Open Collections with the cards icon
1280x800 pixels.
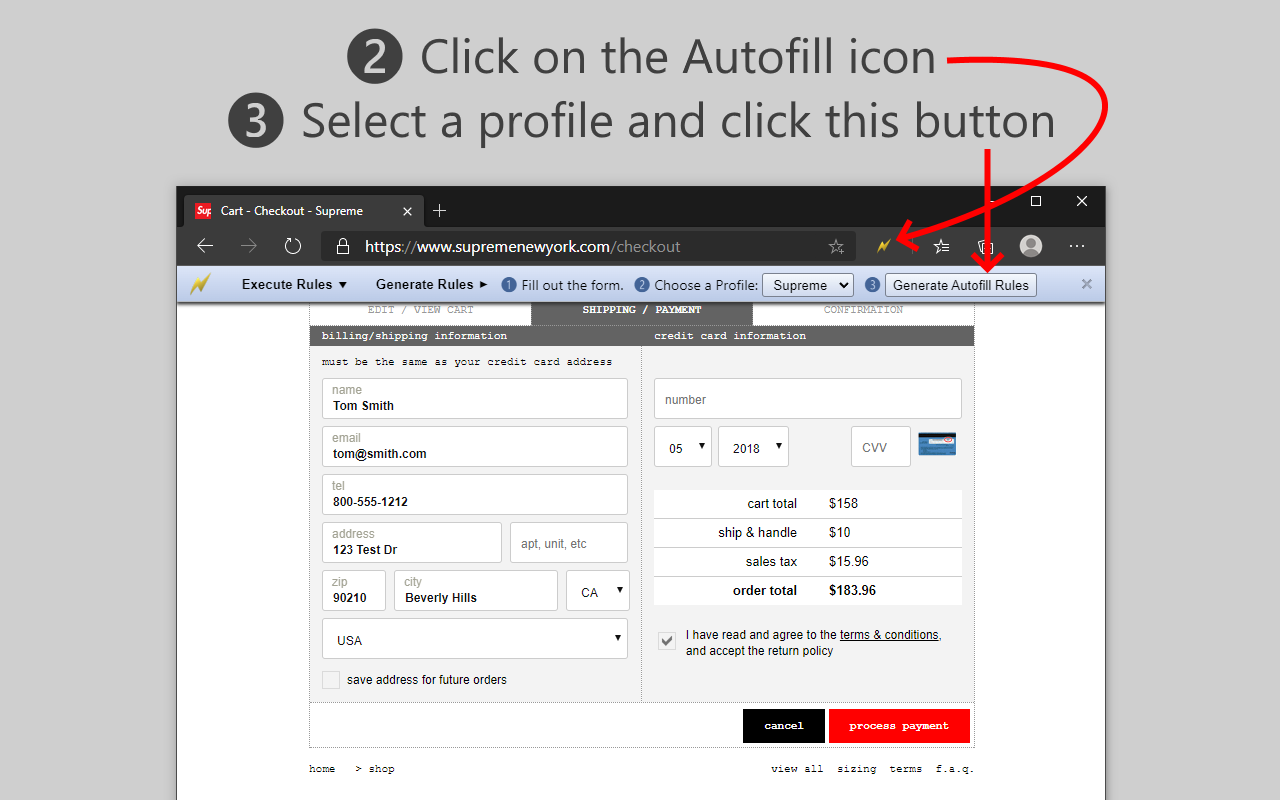coord(985,246)
